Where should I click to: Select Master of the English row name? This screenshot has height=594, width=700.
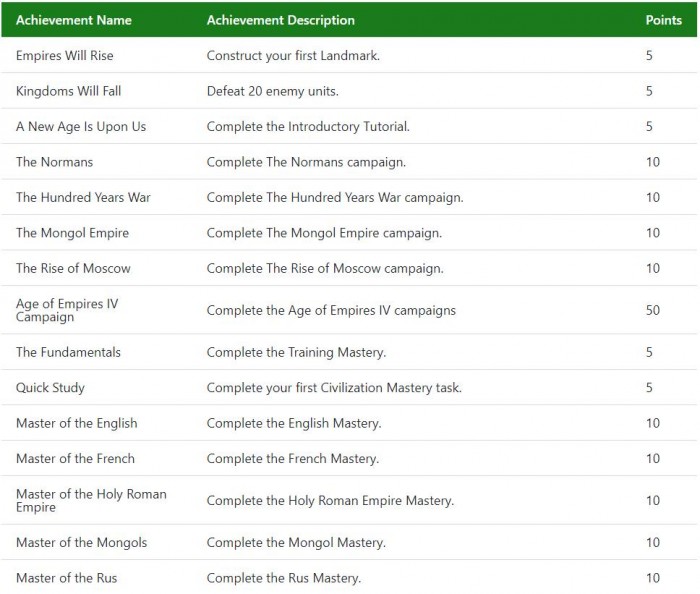(x=77, y=423)
